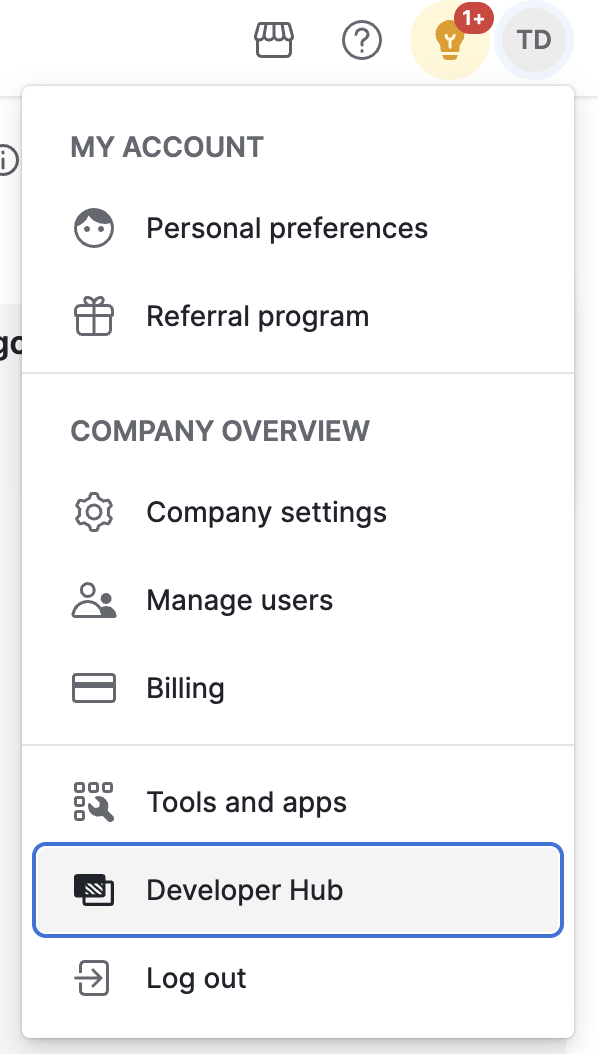The width and height of the screenshot is (598, 1054).
Task: Click the Personal preferences face icon
Action: 93,228
